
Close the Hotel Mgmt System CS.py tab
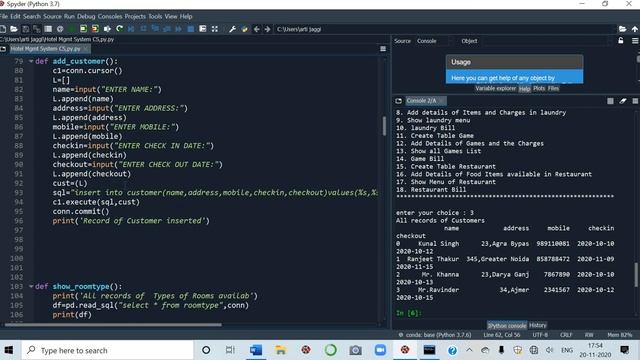[x=85, y=49]
